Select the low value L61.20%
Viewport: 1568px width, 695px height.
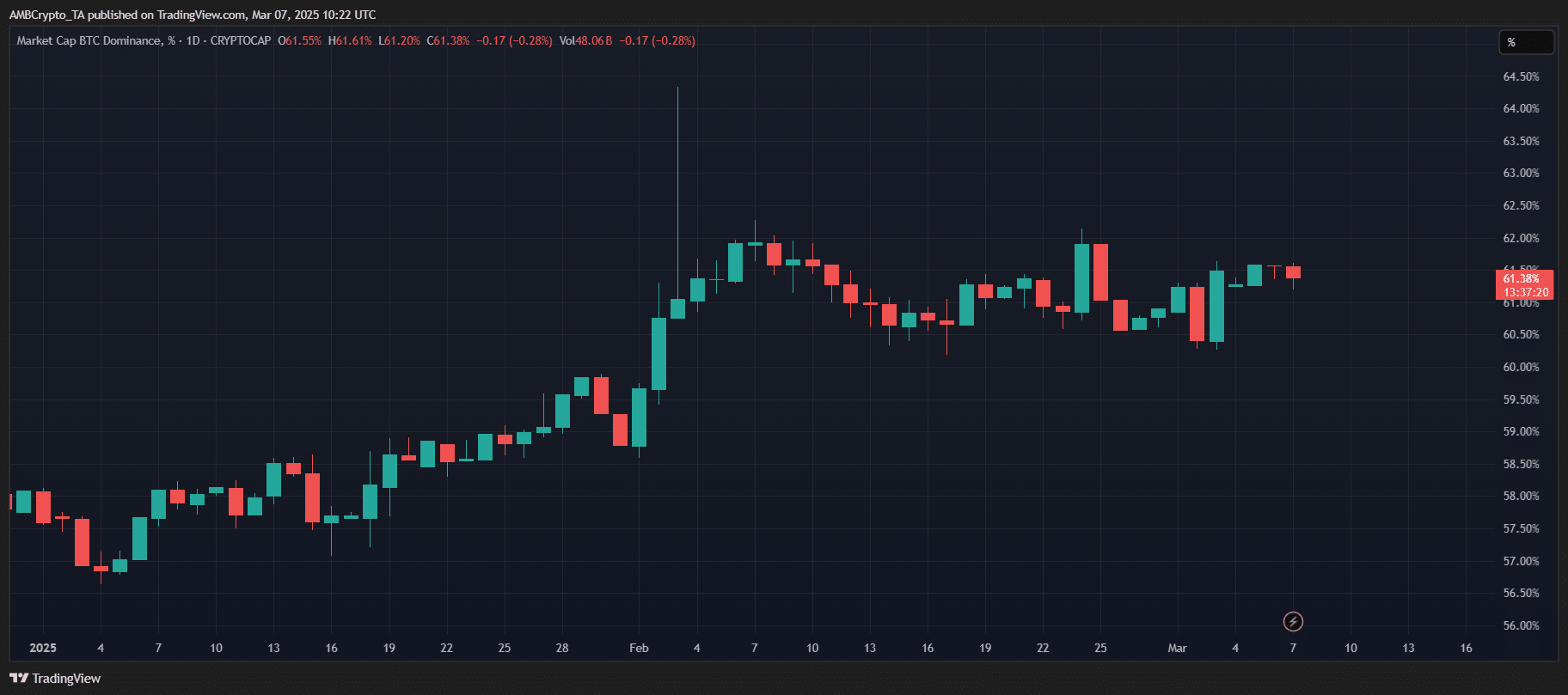pos(399,40)
